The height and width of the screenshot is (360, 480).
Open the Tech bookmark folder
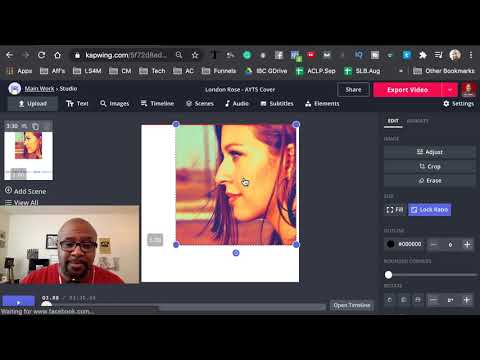[152, 71]
